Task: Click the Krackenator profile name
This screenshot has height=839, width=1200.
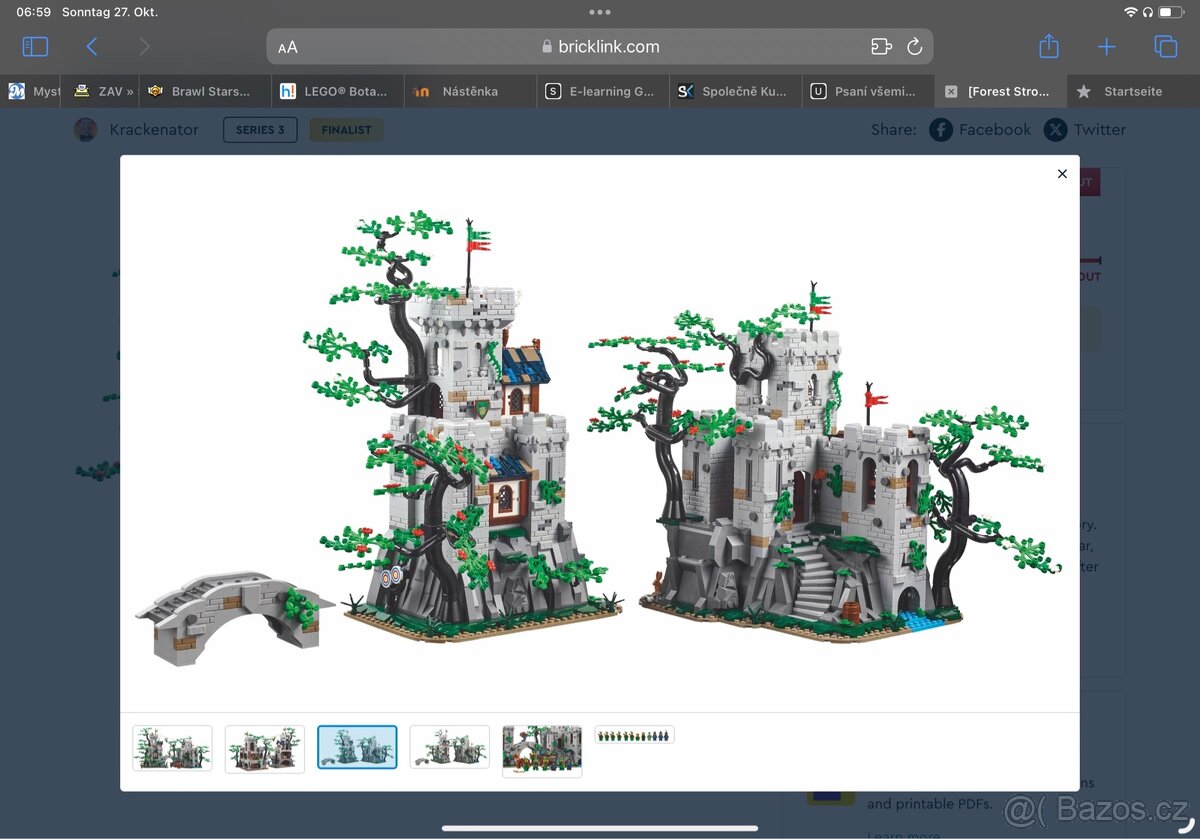Action: [154, 129]
